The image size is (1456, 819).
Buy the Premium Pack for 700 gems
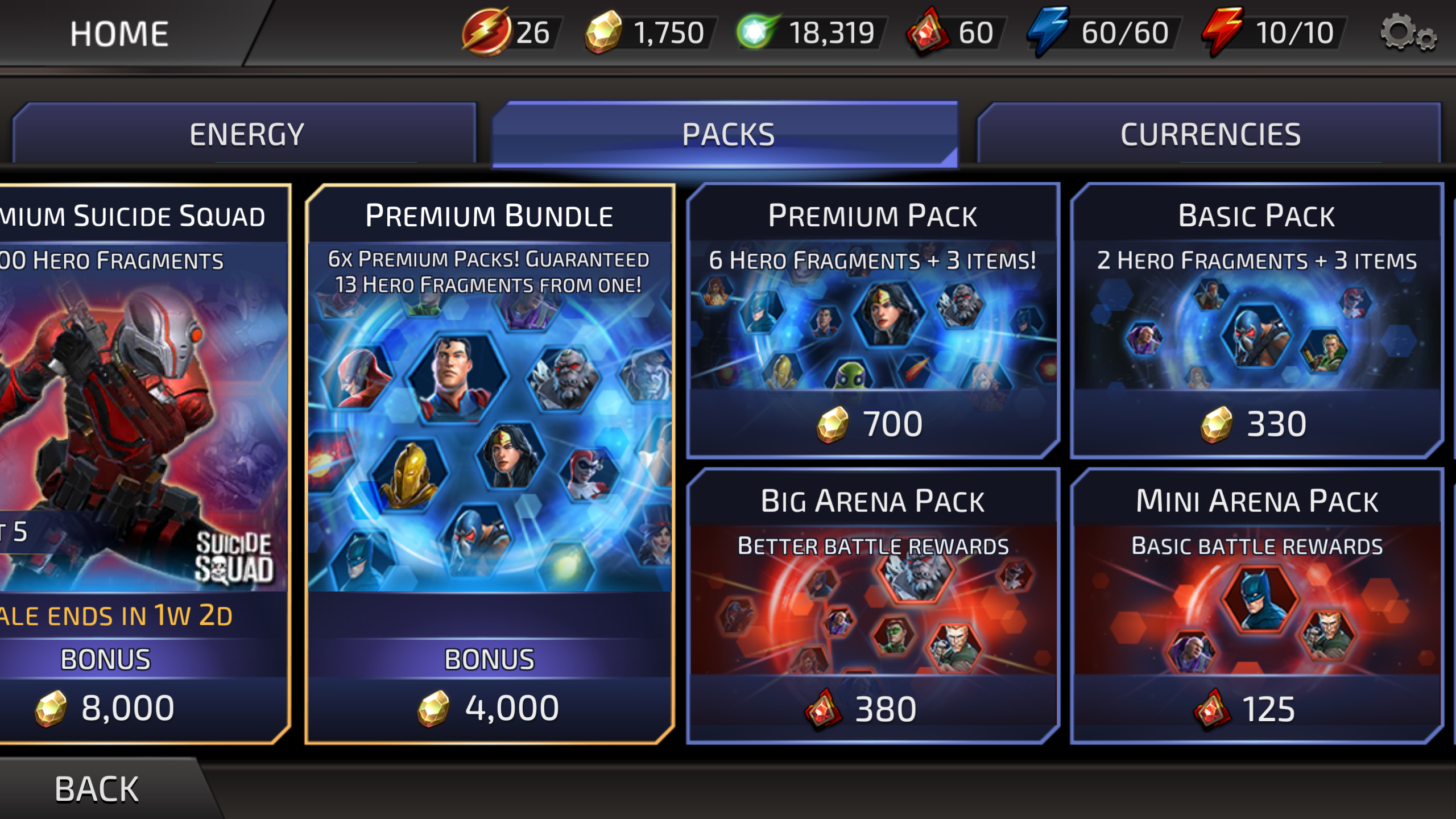(x=873, y=321)
